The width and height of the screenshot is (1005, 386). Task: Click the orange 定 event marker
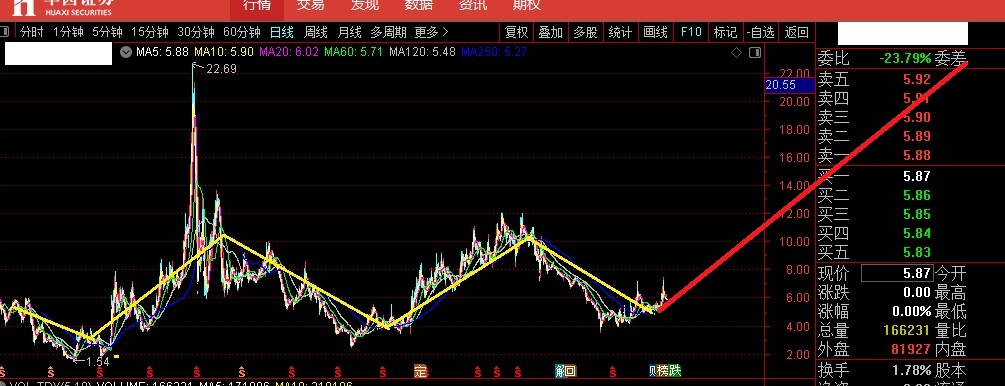[420, 371]
